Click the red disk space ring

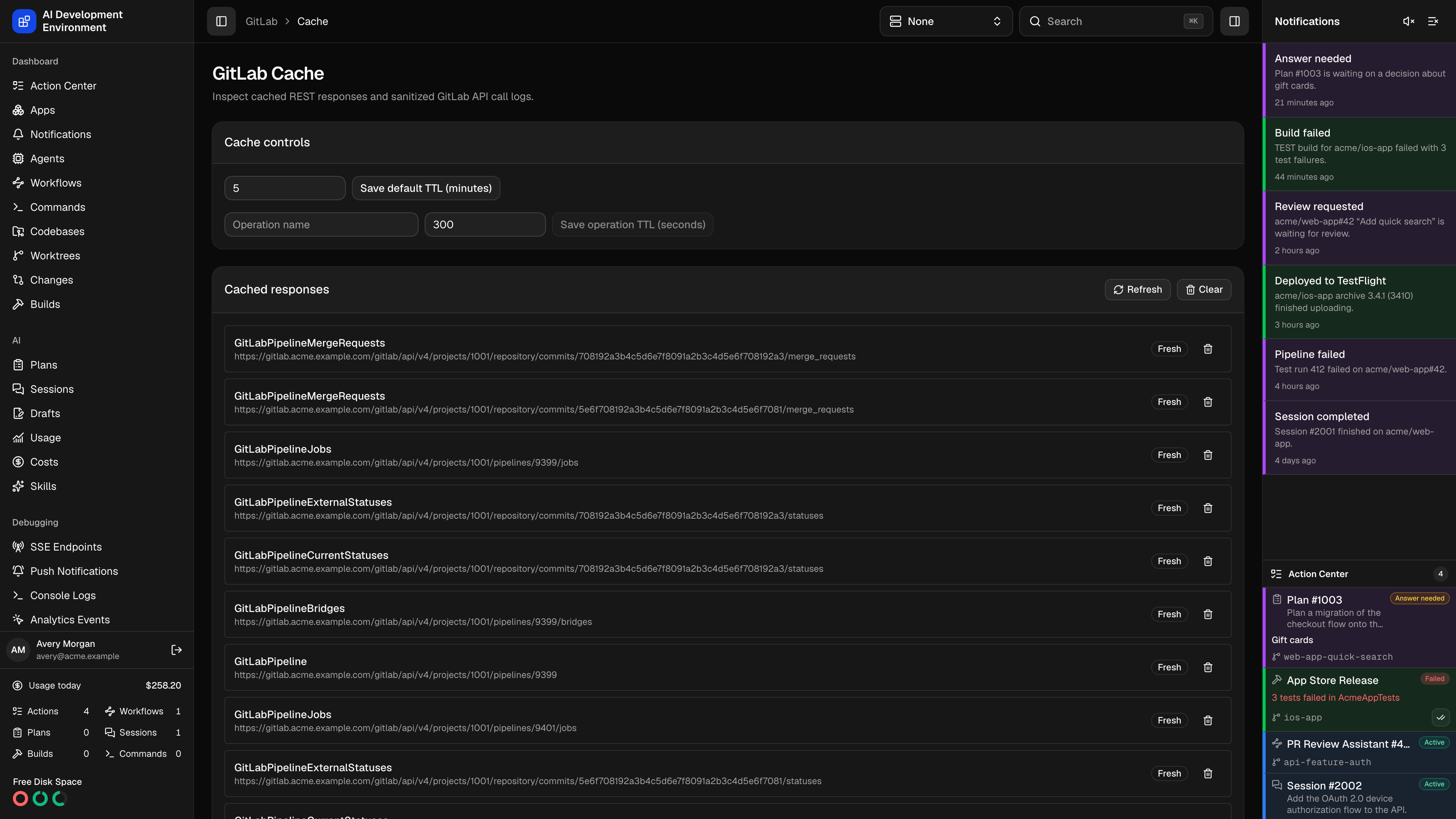20,799
